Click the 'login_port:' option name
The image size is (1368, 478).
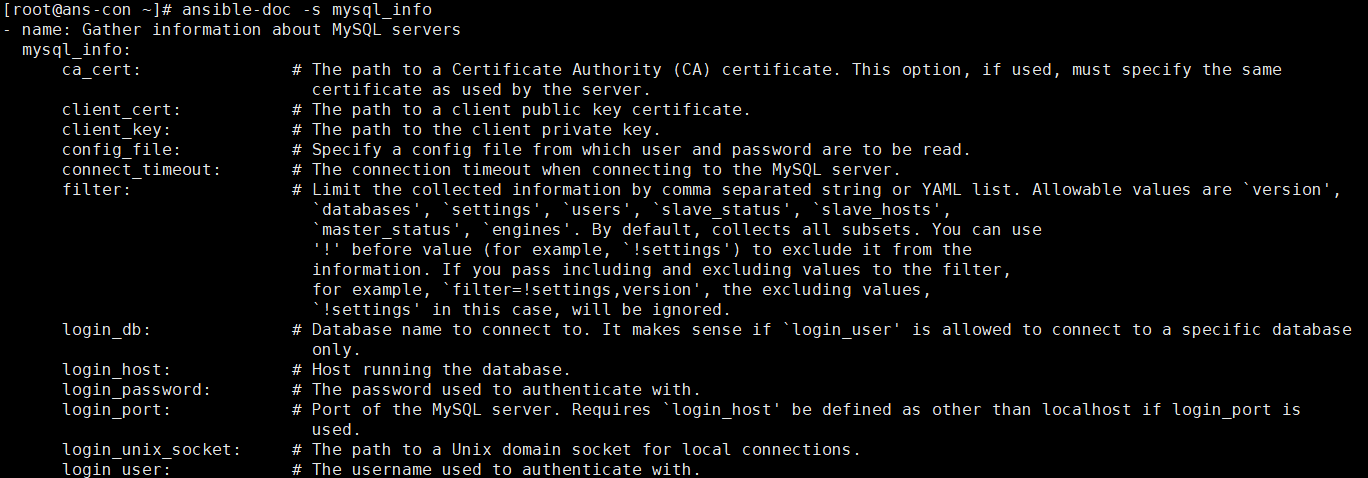click(117, 410)
